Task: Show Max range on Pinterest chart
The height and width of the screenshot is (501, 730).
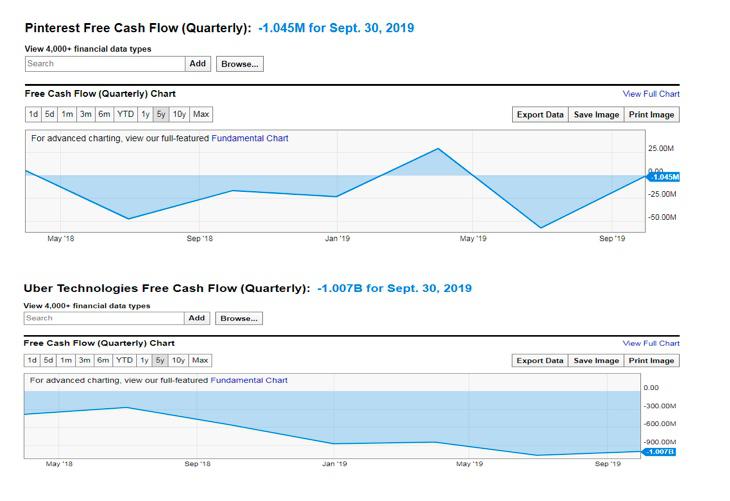Action: 201,114
